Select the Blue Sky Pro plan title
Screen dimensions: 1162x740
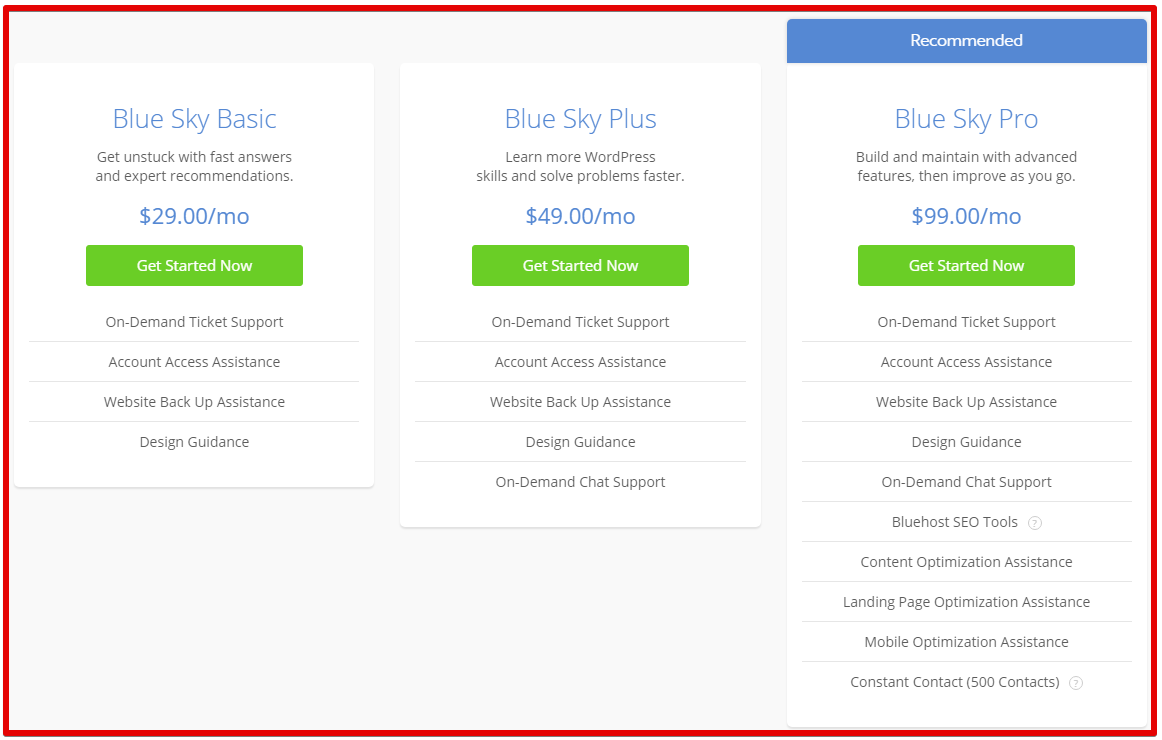click(966, 119)
